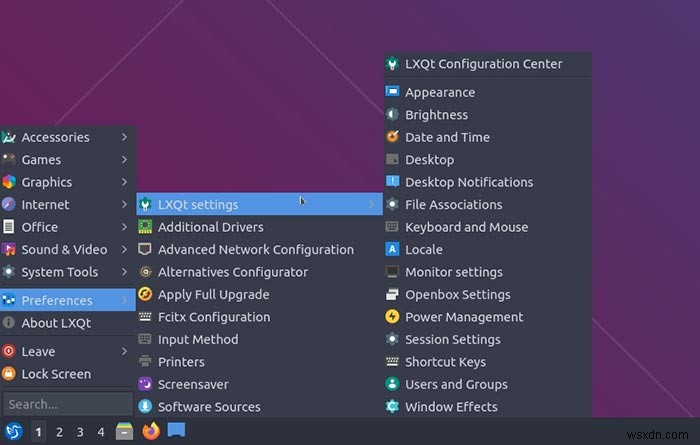The height and width of the screenshot is (445, 700).
Task: Open Keyboard and Mouse settings
Action: pos(488,227)
